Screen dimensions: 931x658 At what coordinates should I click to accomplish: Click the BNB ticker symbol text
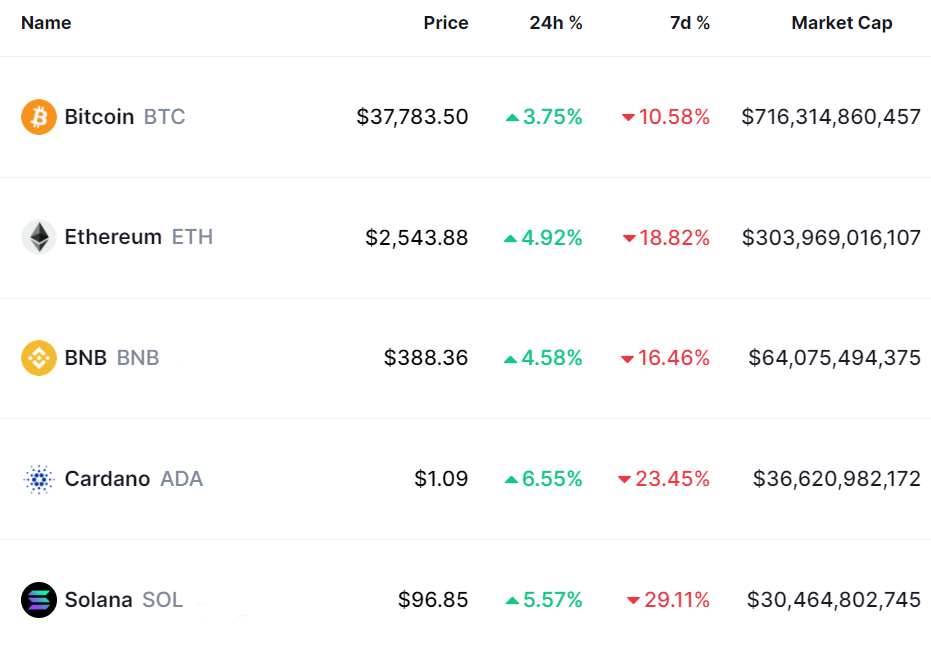[138, 358]
